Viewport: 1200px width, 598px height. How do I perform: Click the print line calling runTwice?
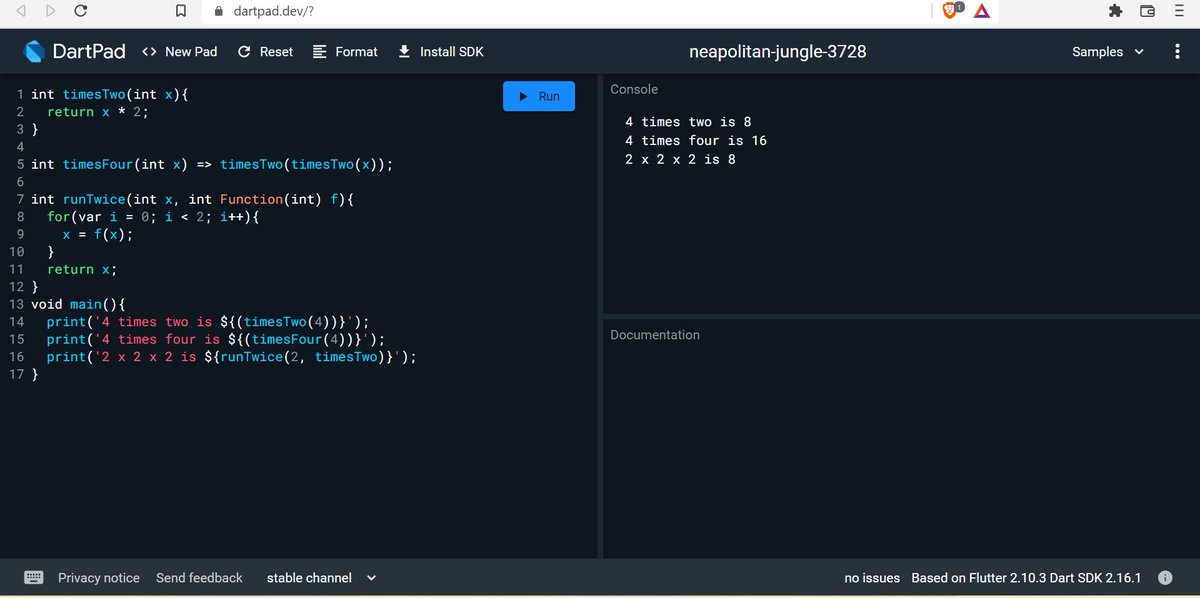point(232,357)
